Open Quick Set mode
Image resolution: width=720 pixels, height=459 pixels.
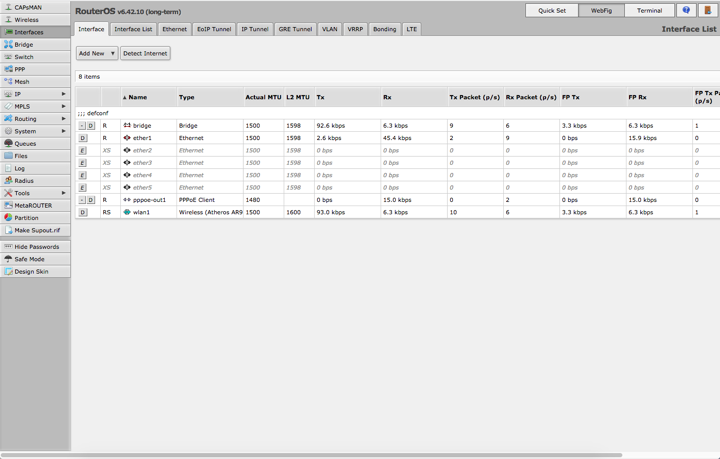(x=552, y=10)
